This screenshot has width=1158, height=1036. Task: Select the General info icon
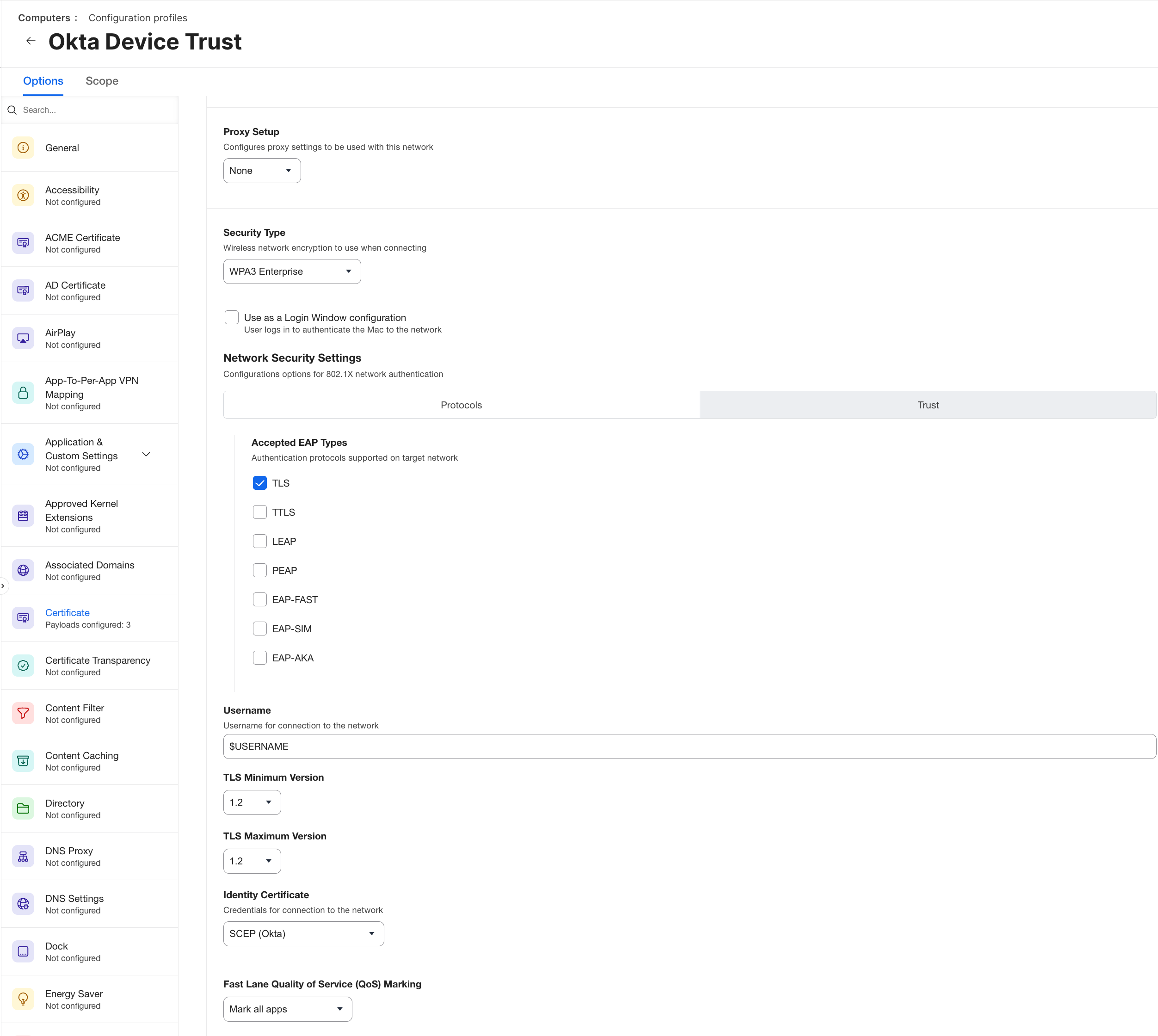click(23, 148)
